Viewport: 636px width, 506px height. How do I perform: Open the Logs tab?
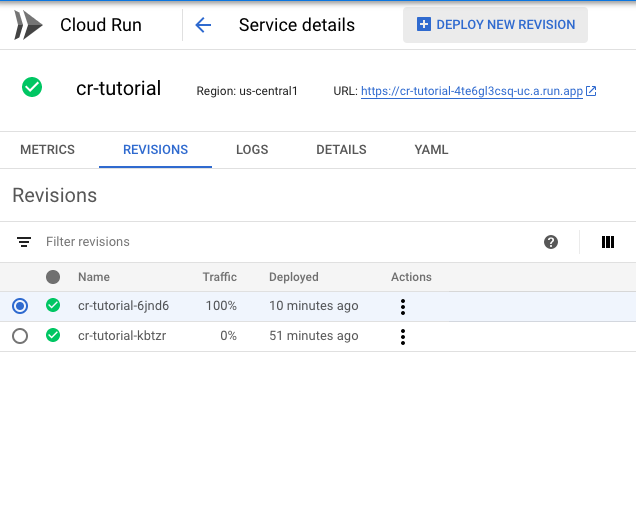(x=252, y=150)
